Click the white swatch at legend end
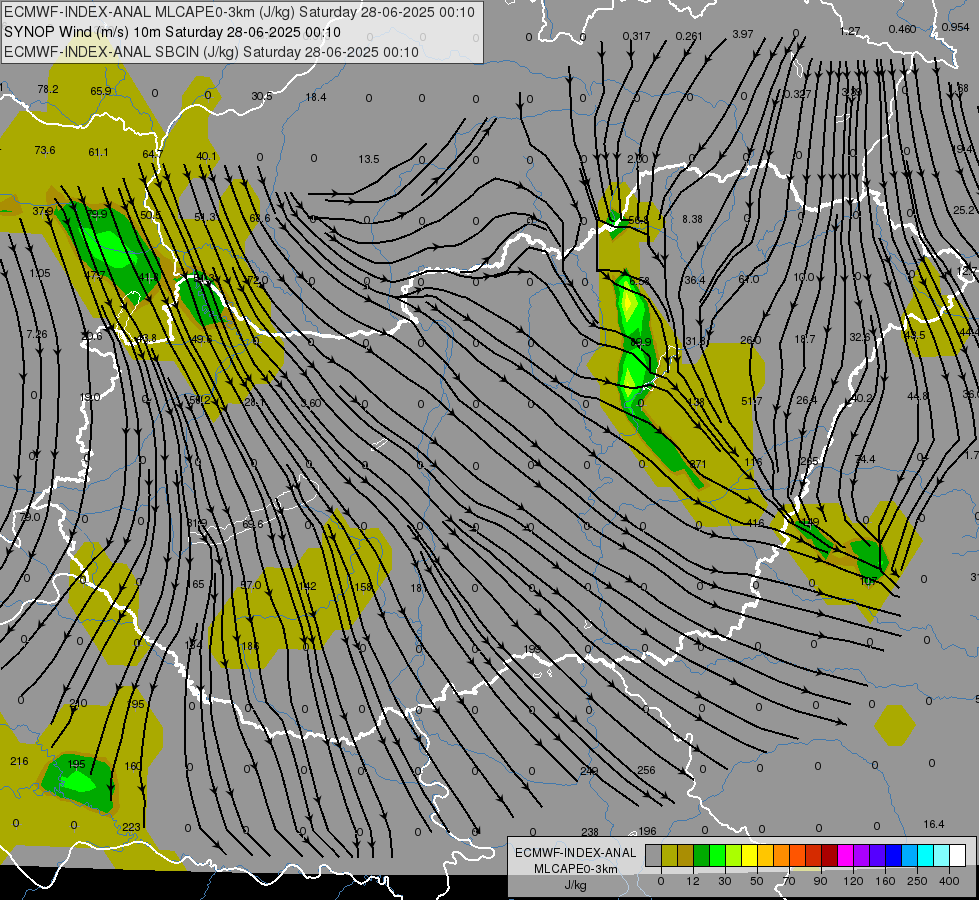Image resolution: width=979 pixels, height=900 pixels. [x=957, y=855]
